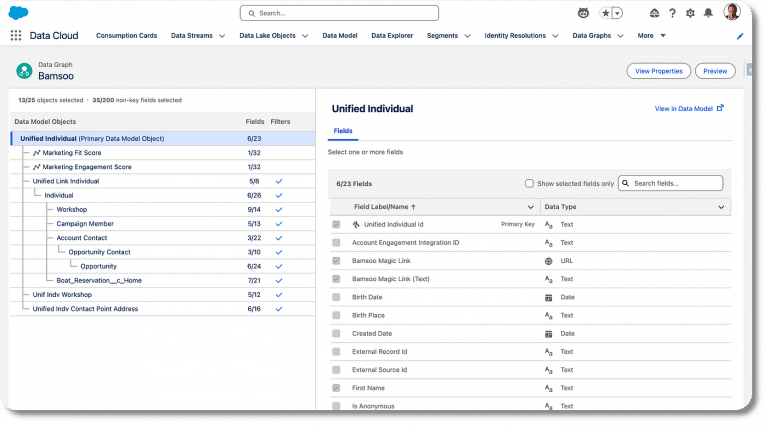Check the External Record Id checkbox
This screenshot has width=768, height=426.
click(x=336, y=352)
